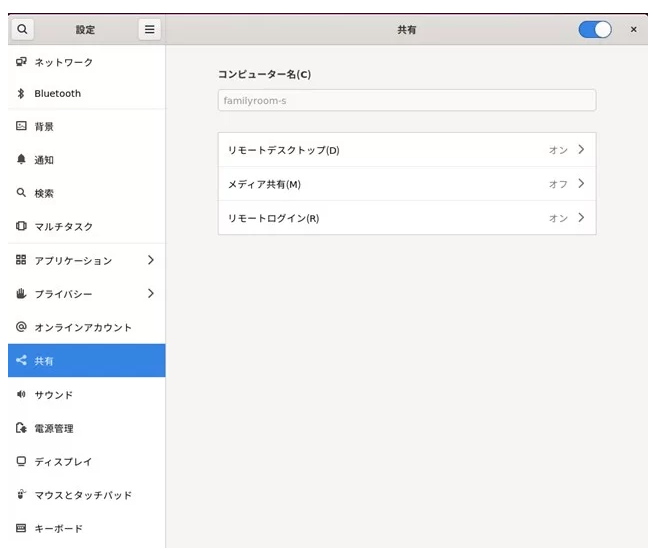Select マルチタスク in the sidebar
The width and height of the screenshot is (653, 553).
(x=87, y=226)
